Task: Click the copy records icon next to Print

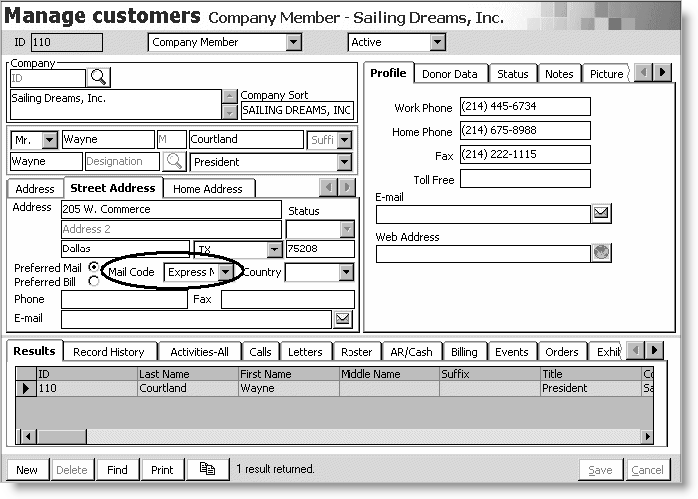Action: coord(207,469)
